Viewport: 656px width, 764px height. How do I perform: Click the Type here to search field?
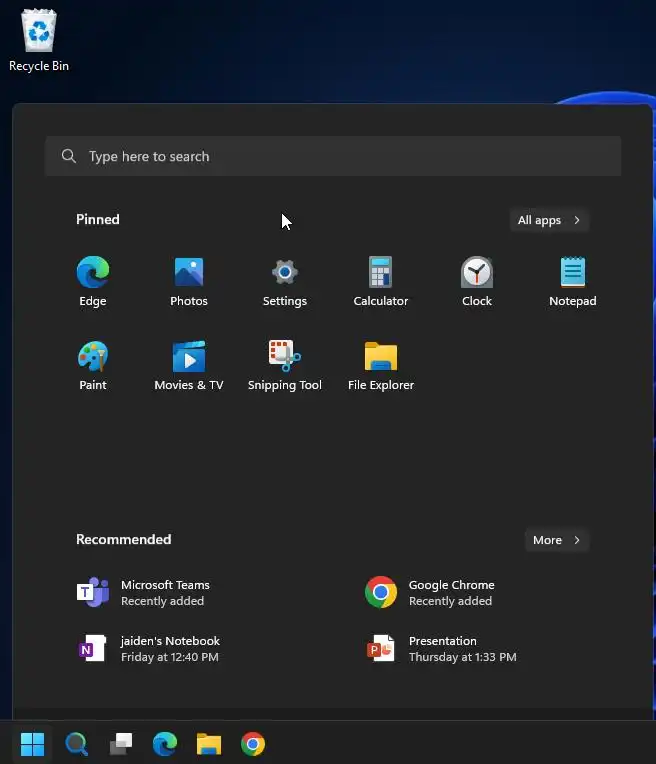tap(333, 156)
